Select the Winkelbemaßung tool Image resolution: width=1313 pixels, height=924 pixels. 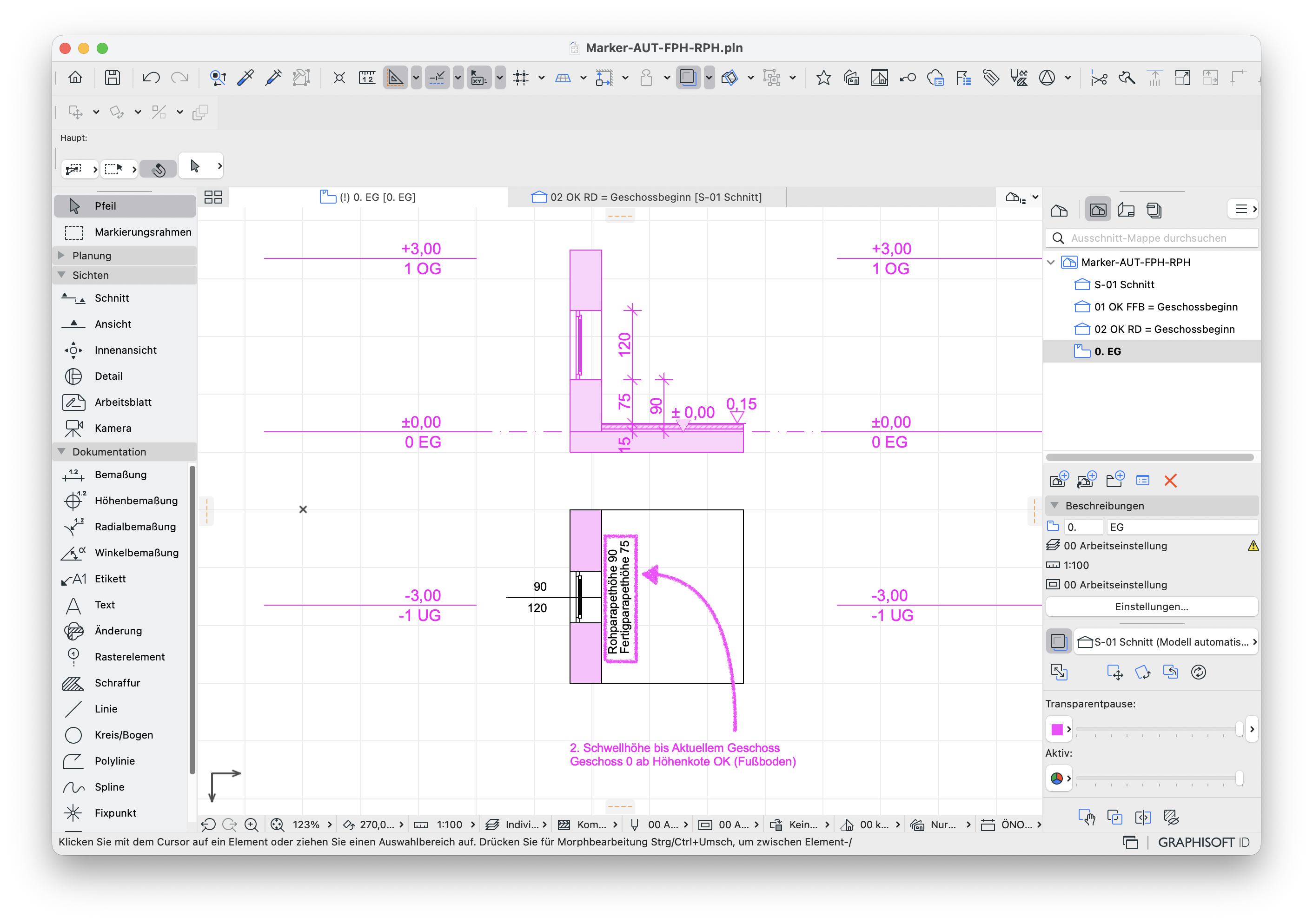(121, 553)
